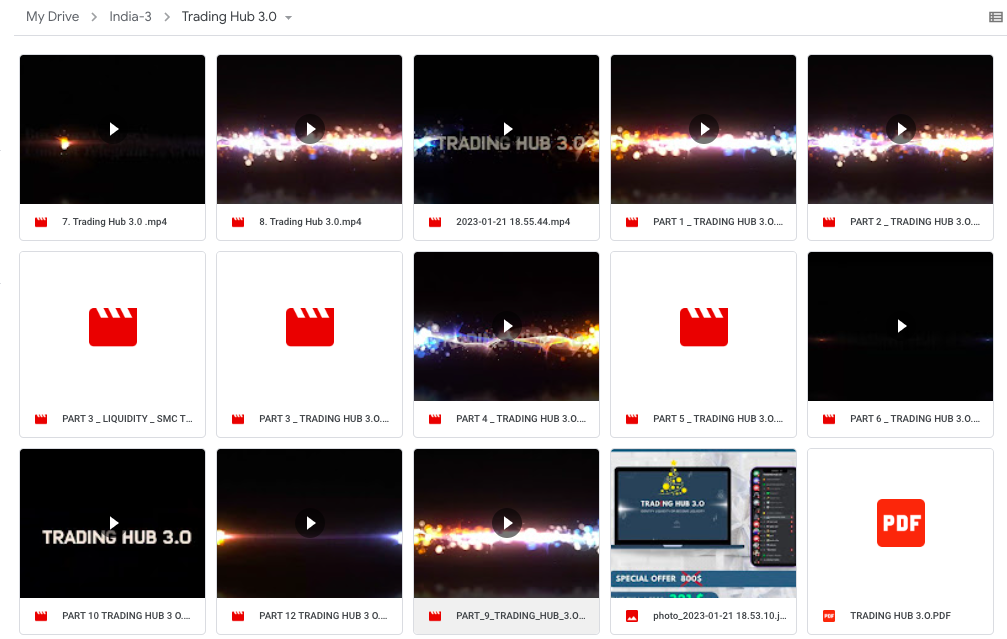Click the clapperboard icon of PART 5 video

click(703, 326)
